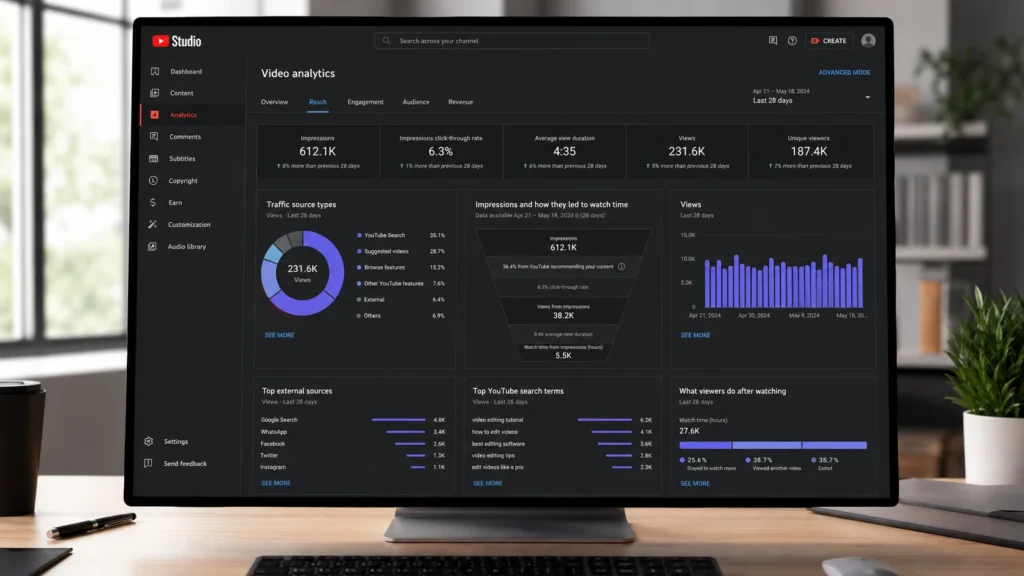The width and height of the screenshot is (1024, 576).
Task: Click the Facebook external source row
Action: (x=353, y=443)
